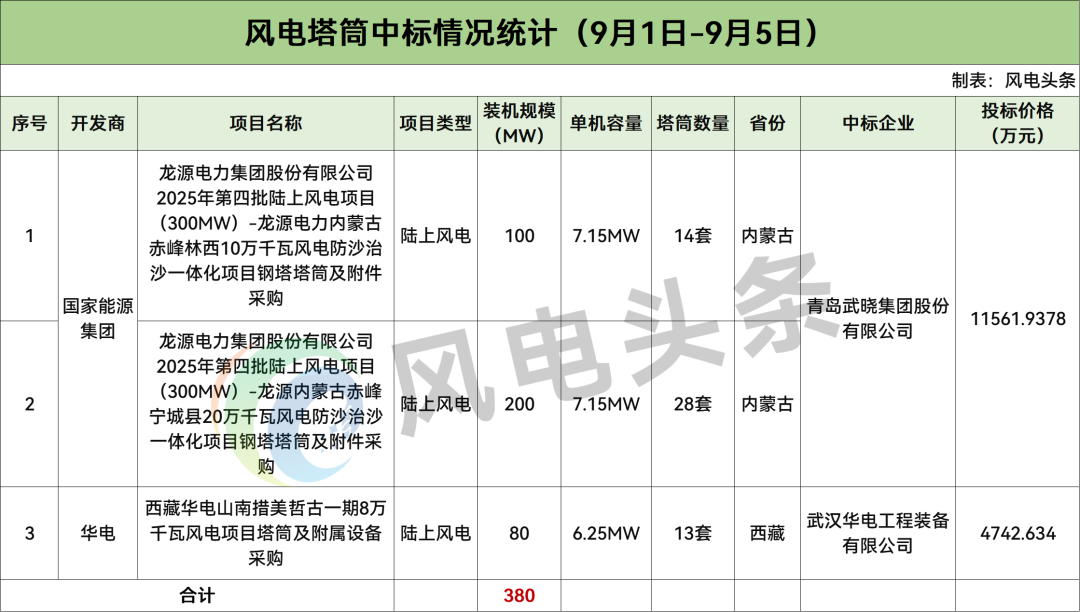Image resolution: width=1080 pixels, height=612 pixels.
Task: Select the 省份 column header
Action: pos(767,123)
